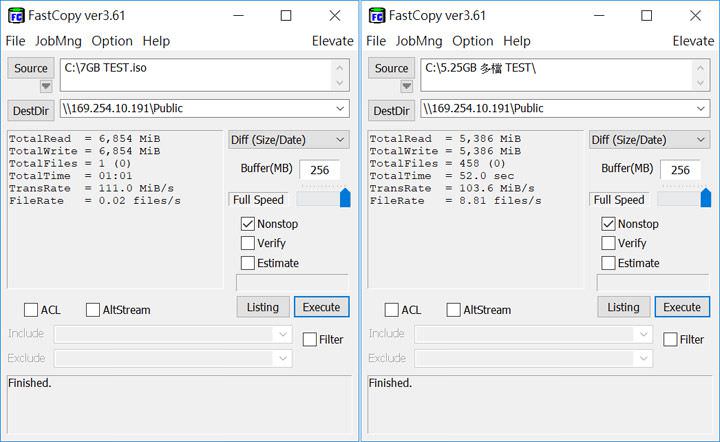Click Buffer(MB) field in right window

(680, 170)
